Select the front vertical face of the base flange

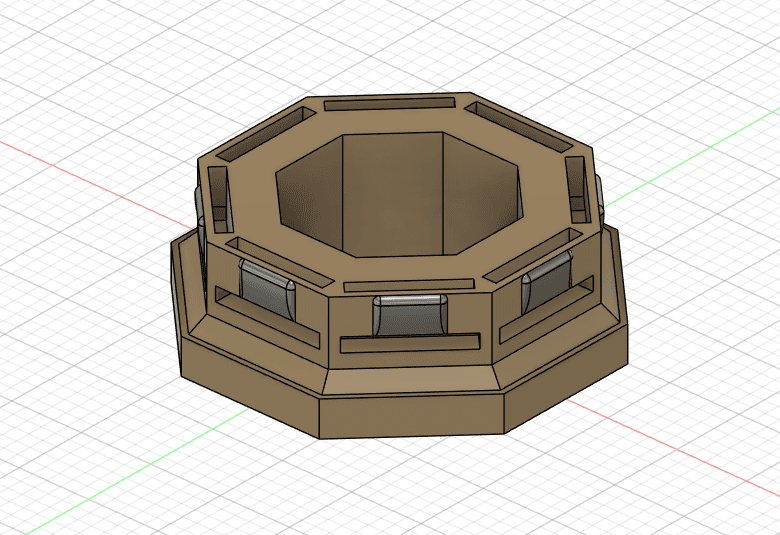(411, 416)
